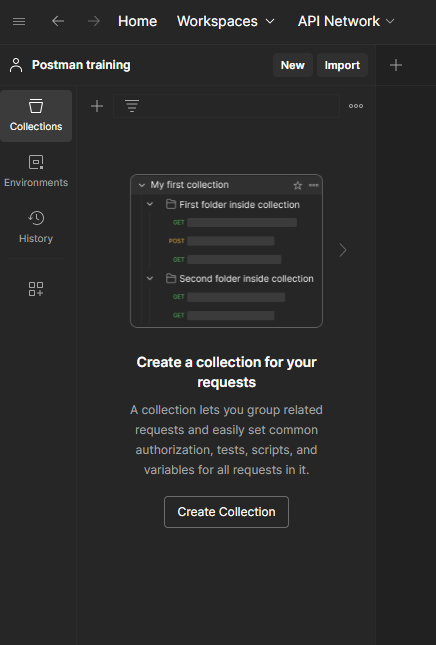Go to the Home menu item
Screen dimensions: 436x645
[x=137, y=21]
